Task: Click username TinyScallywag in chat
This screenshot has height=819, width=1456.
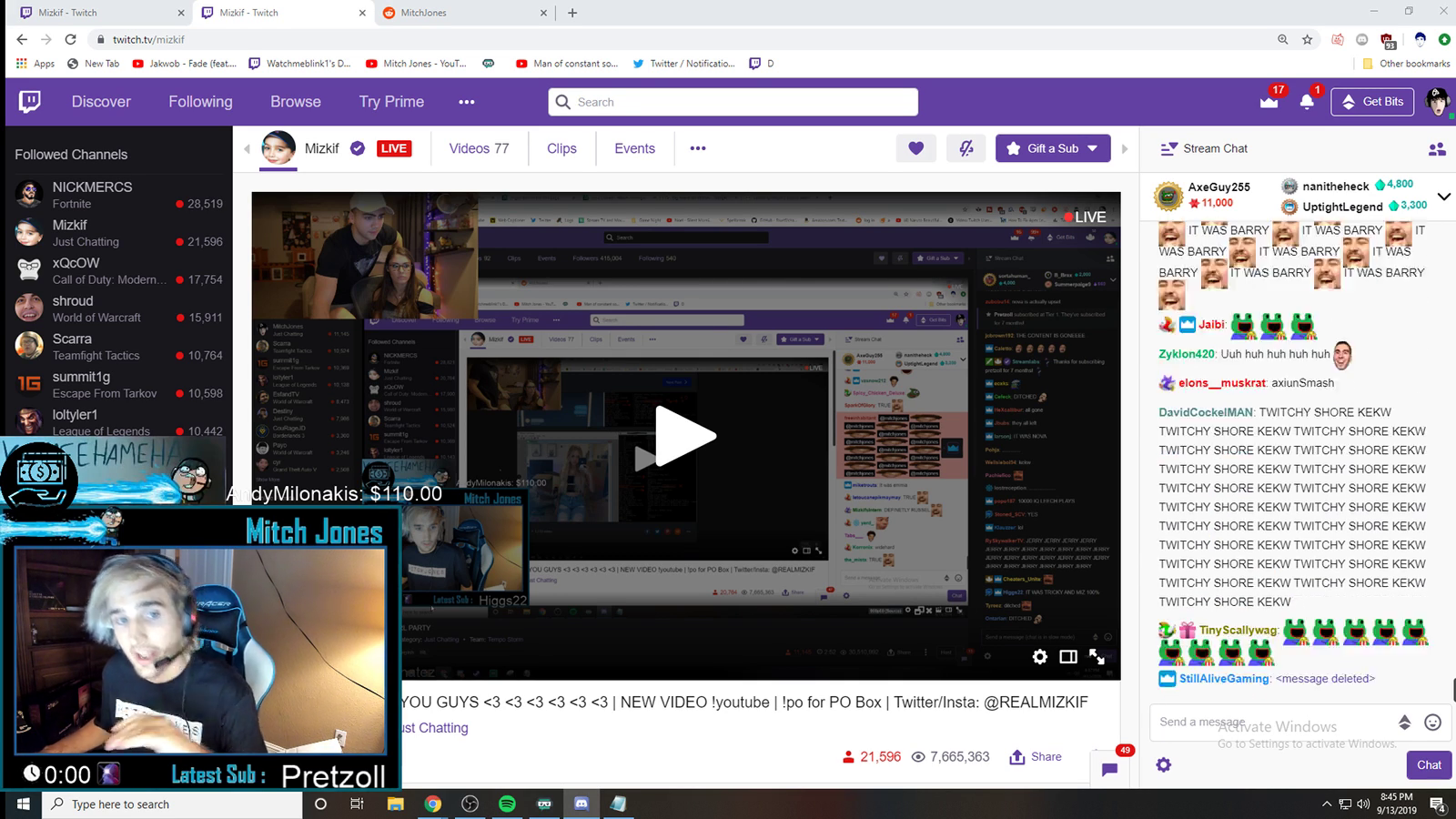Action: pos(1239,630)
